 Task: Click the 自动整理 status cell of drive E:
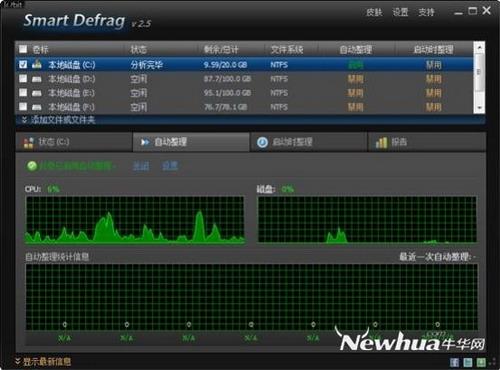click(x=356, y=93)
